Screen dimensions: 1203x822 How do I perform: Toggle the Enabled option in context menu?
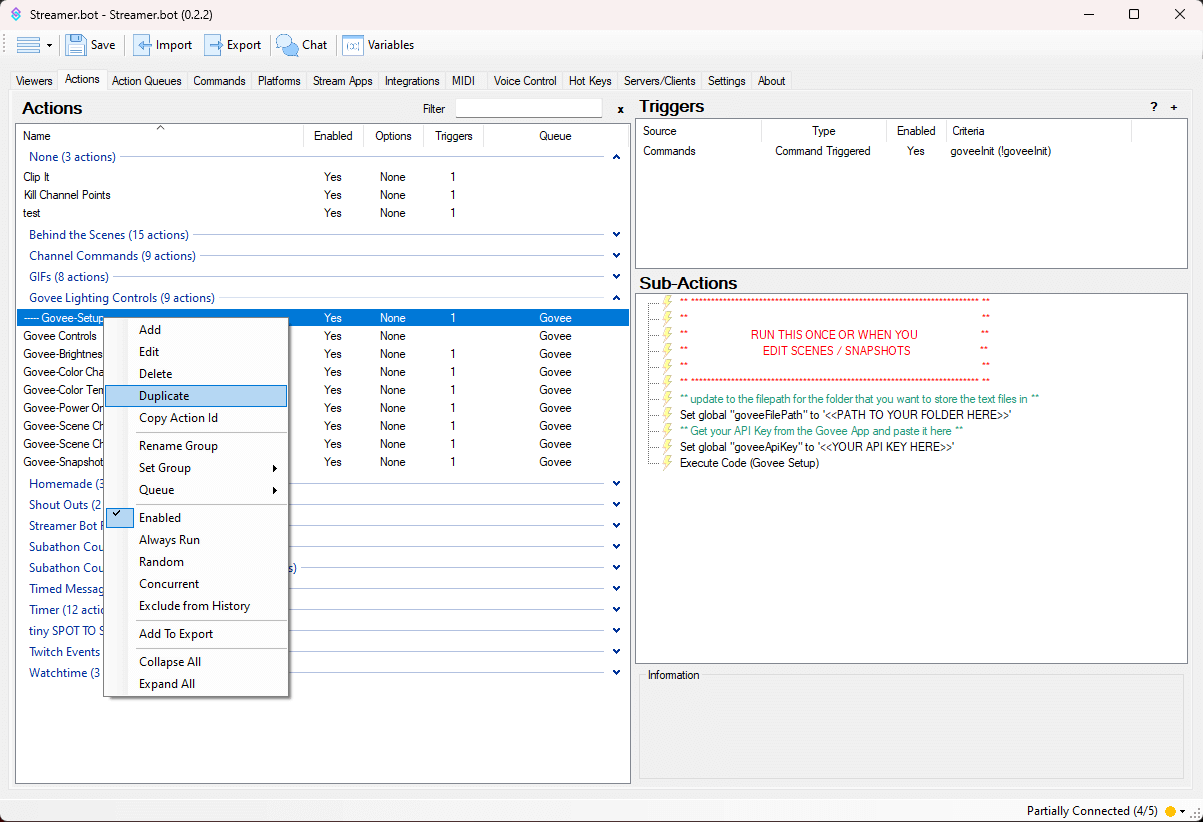point(160,518)
